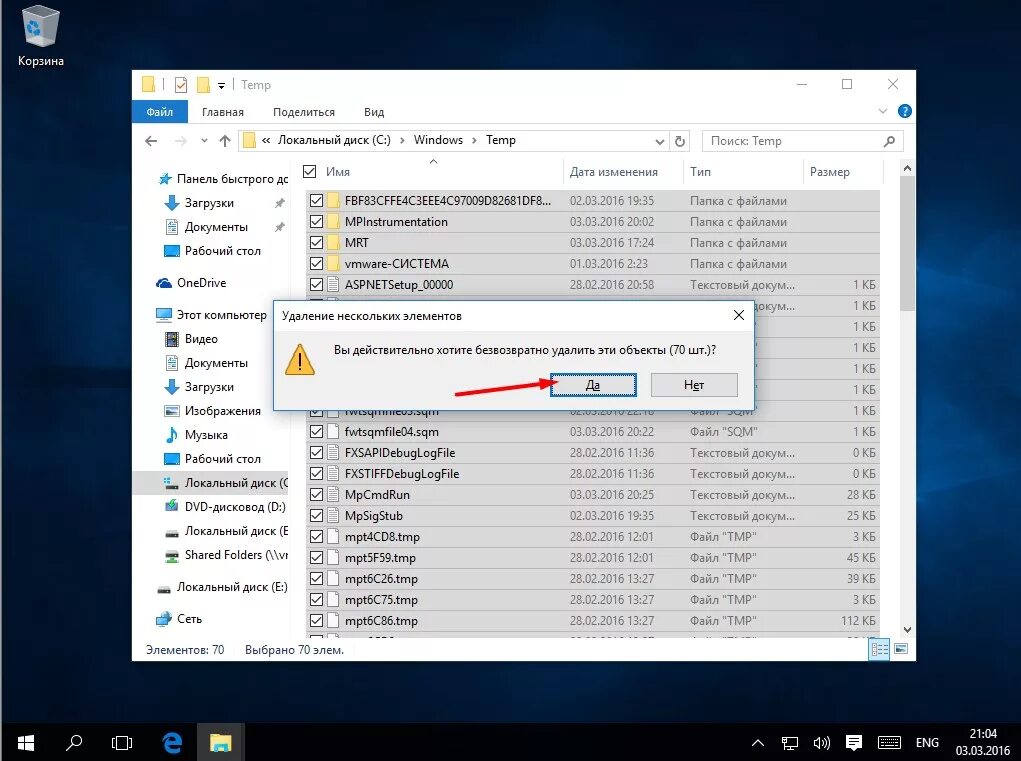Viewport: 1021px width, 761px height.
Task: Launch Microsoft Edge from taskbar
Action: pos(171,743)
